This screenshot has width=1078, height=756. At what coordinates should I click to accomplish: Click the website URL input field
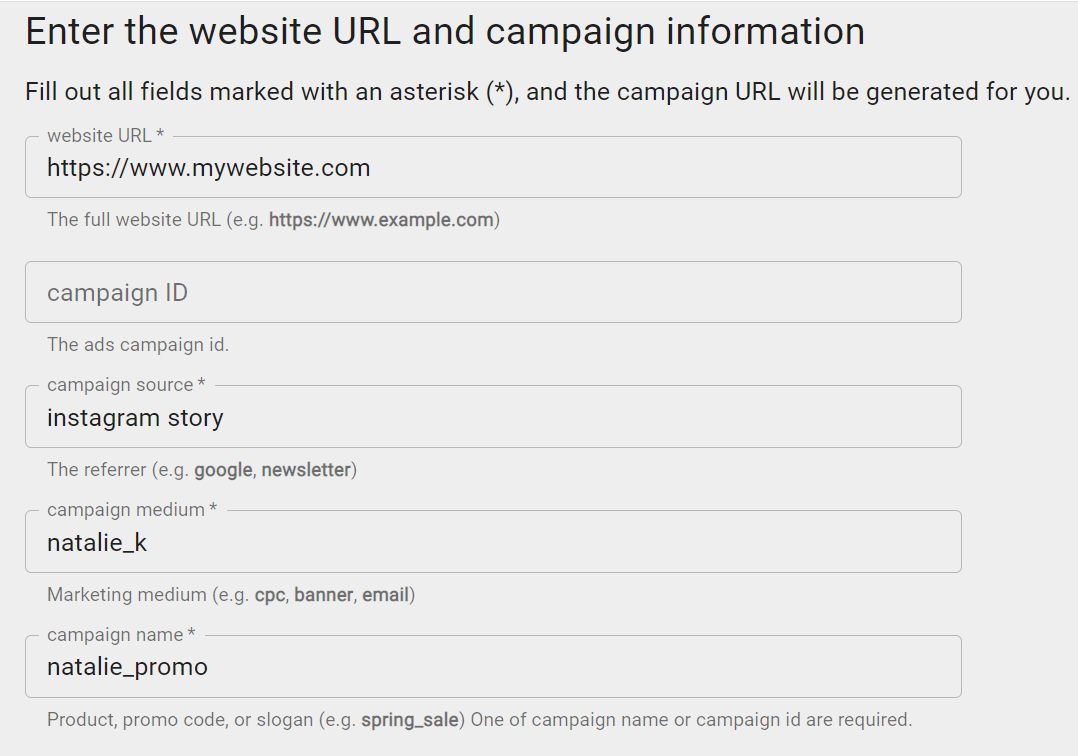(x=493, y=168)
